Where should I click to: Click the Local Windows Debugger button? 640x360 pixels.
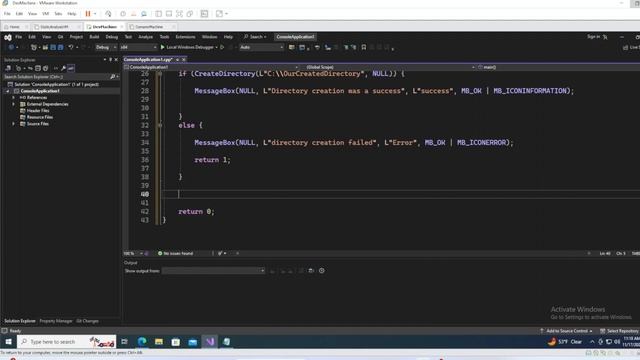pyautogui.click(x=190, y=47)
